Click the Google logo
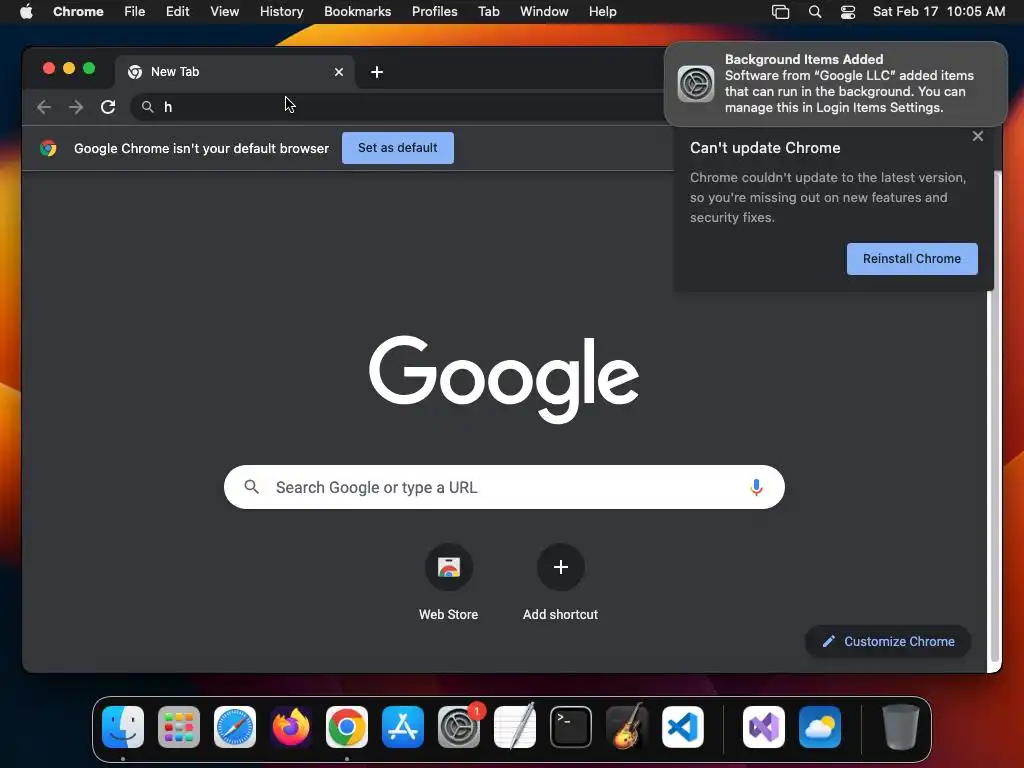The width and height of the screenshot is (1024, 768). coord(504,379)
